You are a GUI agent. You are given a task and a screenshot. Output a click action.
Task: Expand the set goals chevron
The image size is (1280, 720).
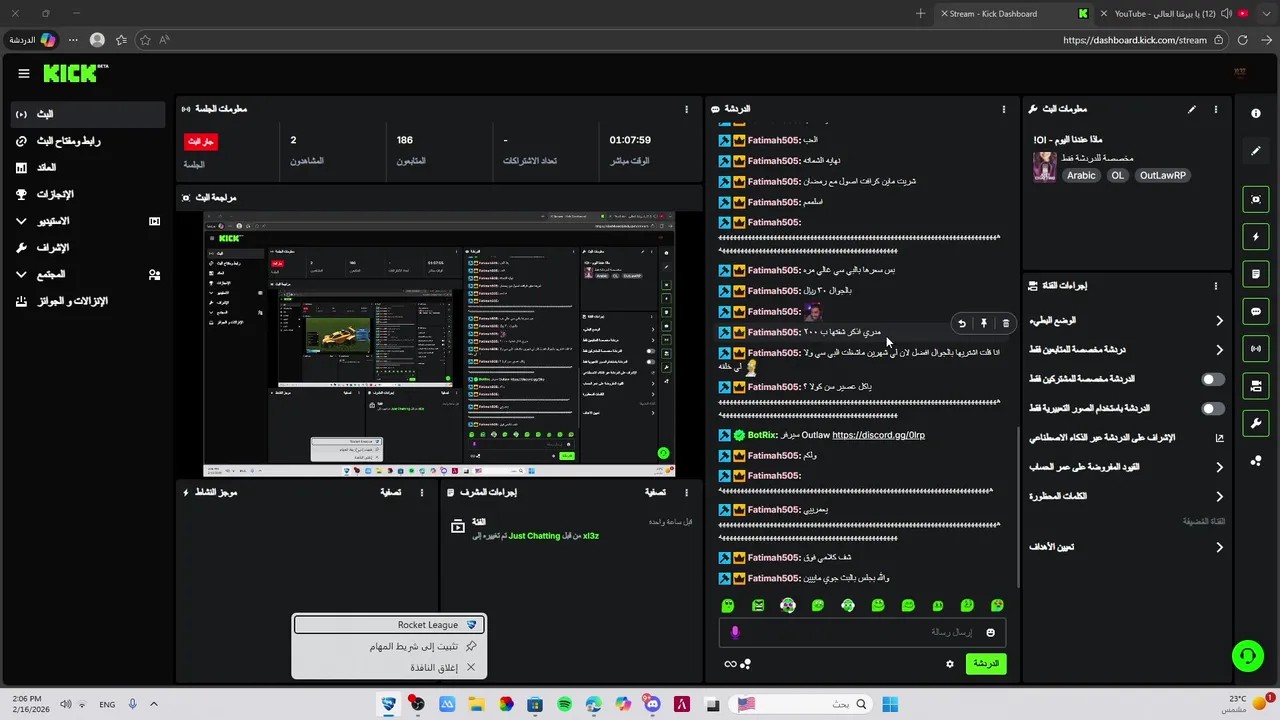1219,547
